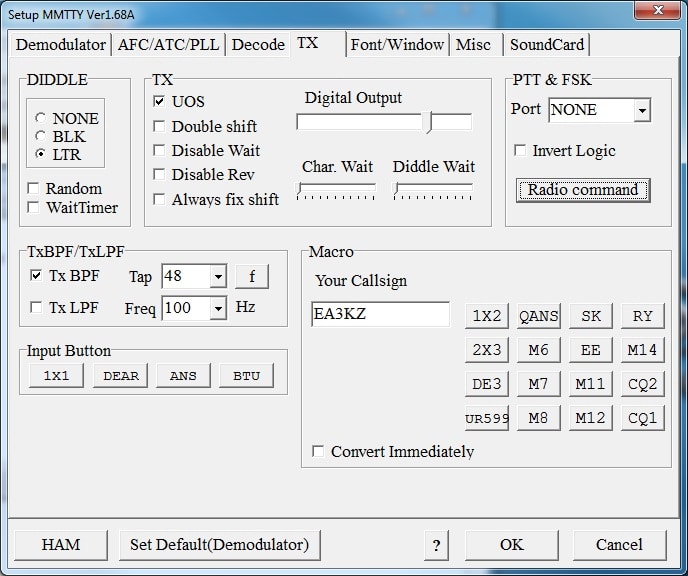Confirm settings with OK

[512, 545]
